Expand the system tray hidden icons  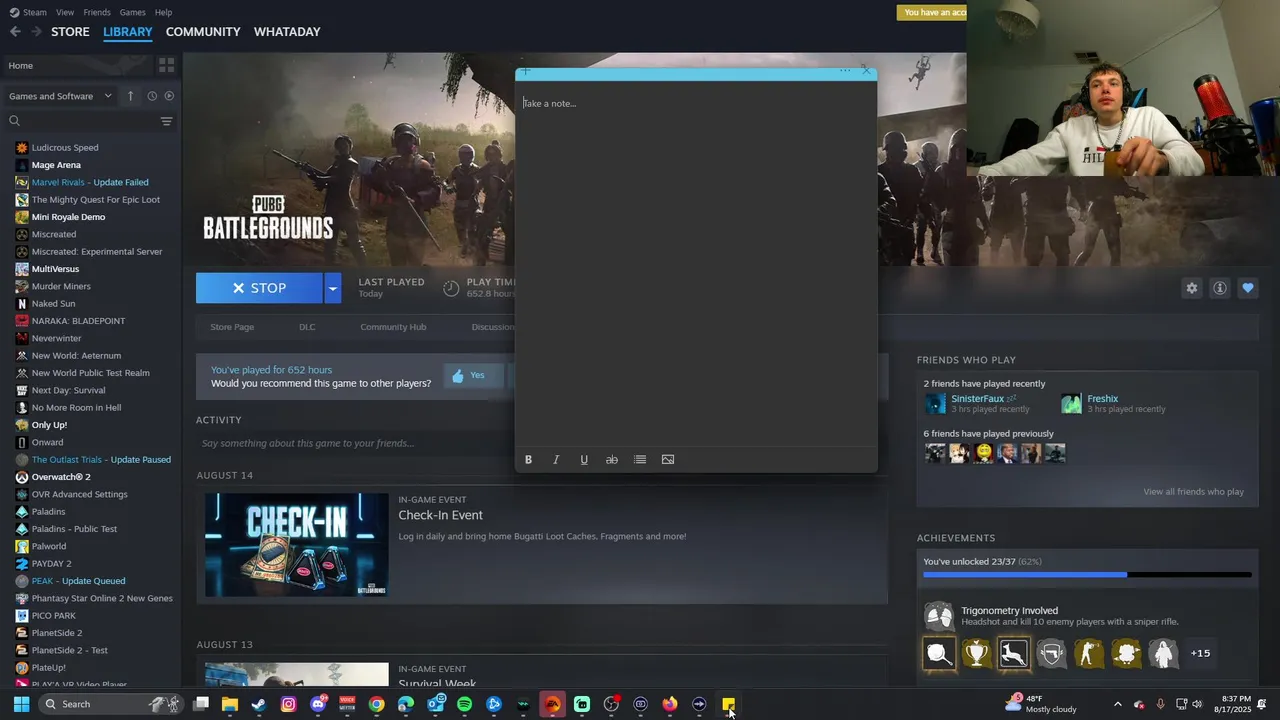(1118, 704)
